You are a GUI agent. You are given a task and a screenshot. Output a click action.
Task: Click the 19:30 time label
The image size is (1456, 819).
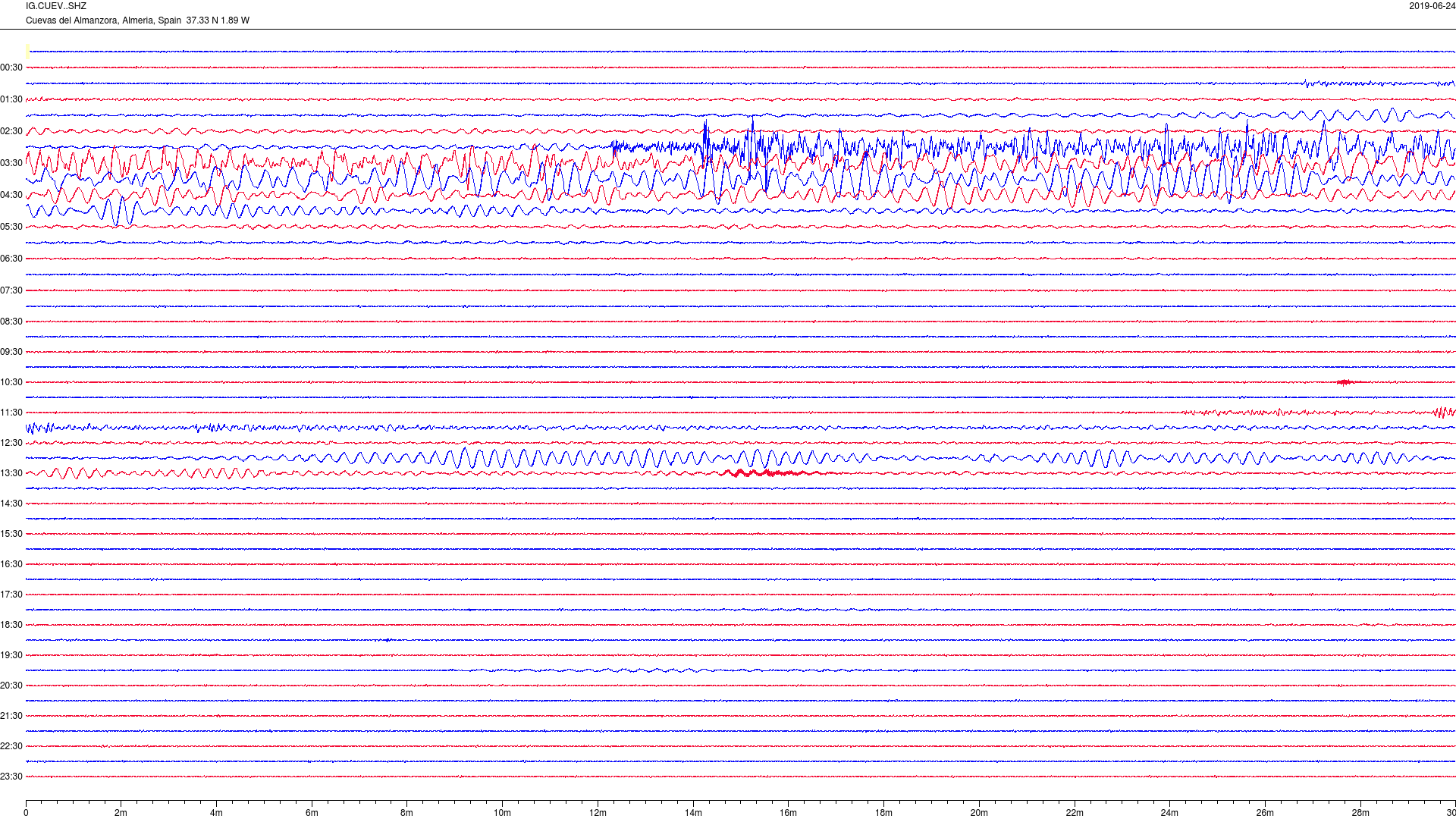(11, 655)
